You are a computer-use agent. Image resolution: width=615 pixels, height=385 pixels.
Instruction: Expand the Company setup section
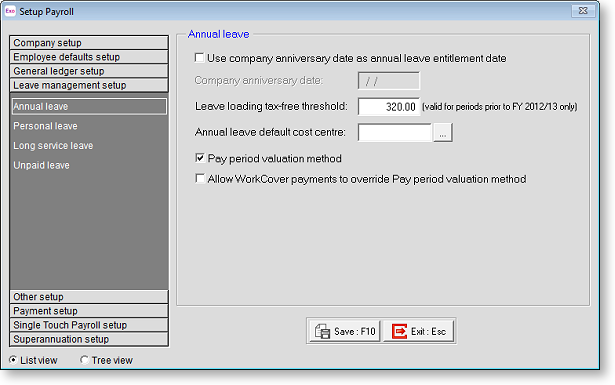89,43
